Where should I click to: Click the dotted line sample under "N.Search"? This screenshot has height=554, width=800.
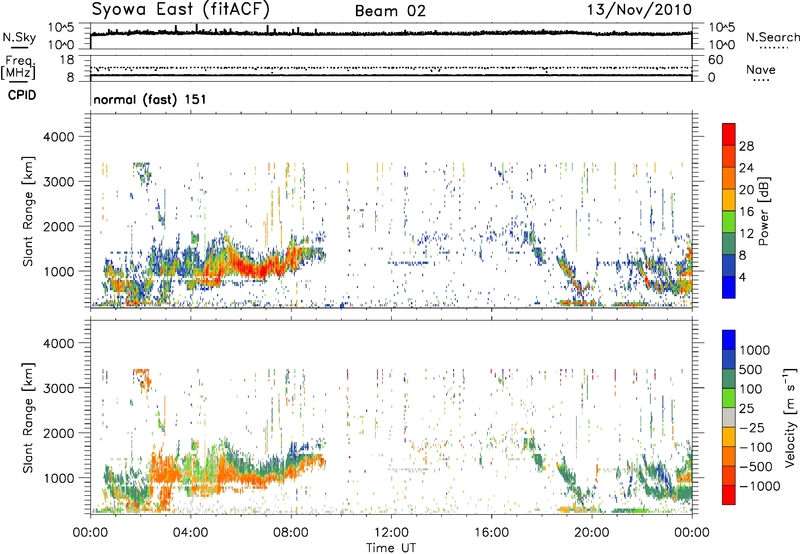[x=773, y=48]
